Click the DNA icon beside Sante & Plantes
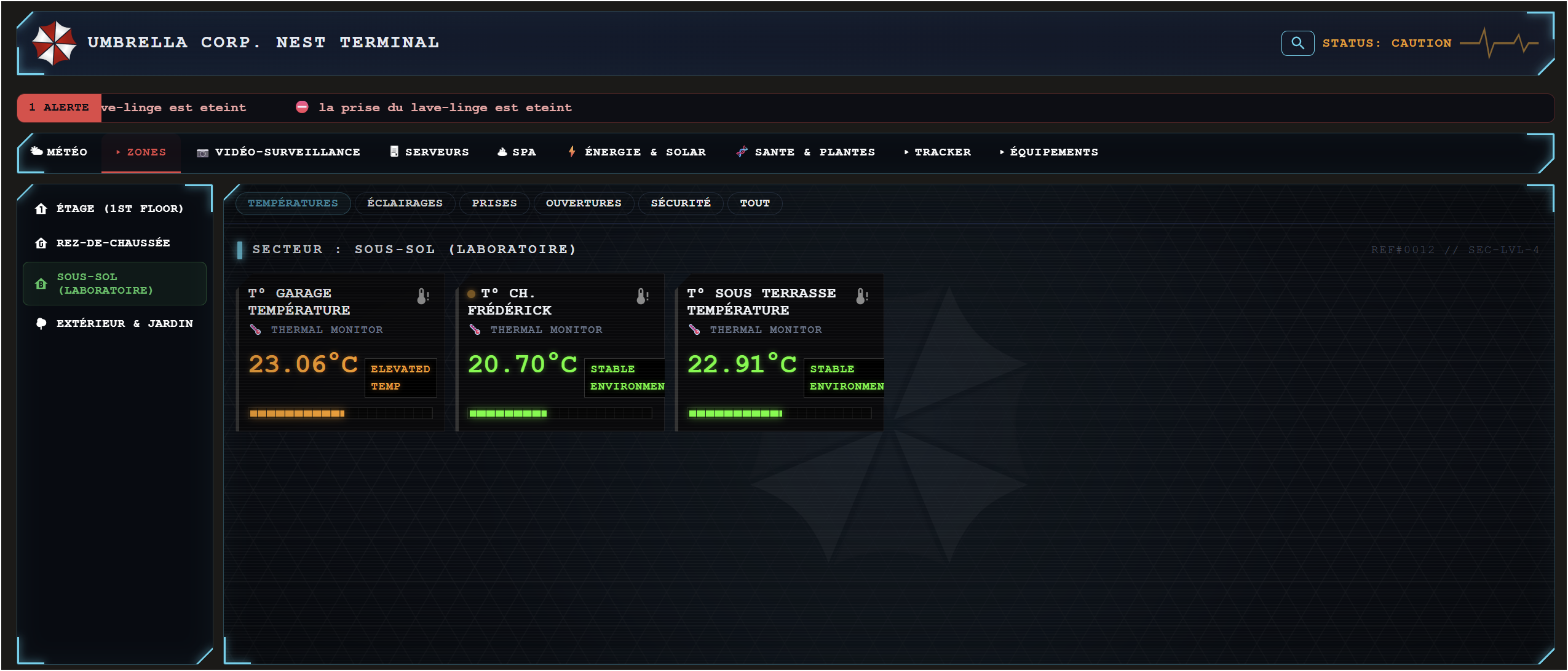This screenshot has width=1568, height=671. 742,151
